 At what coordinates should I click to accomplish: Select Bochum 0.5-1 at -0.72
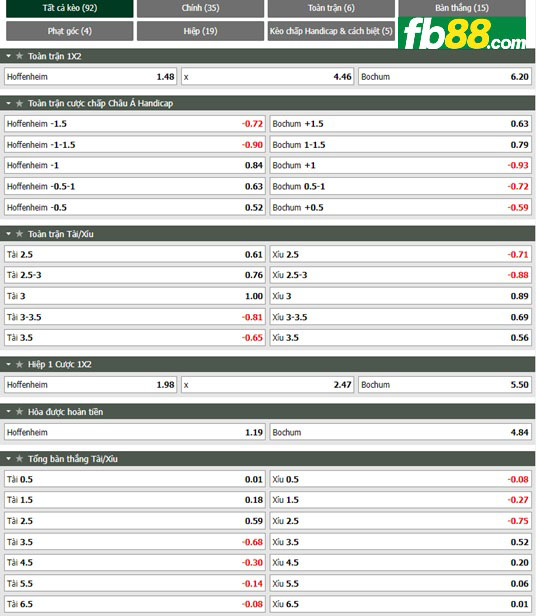click(x=400, y=186)
